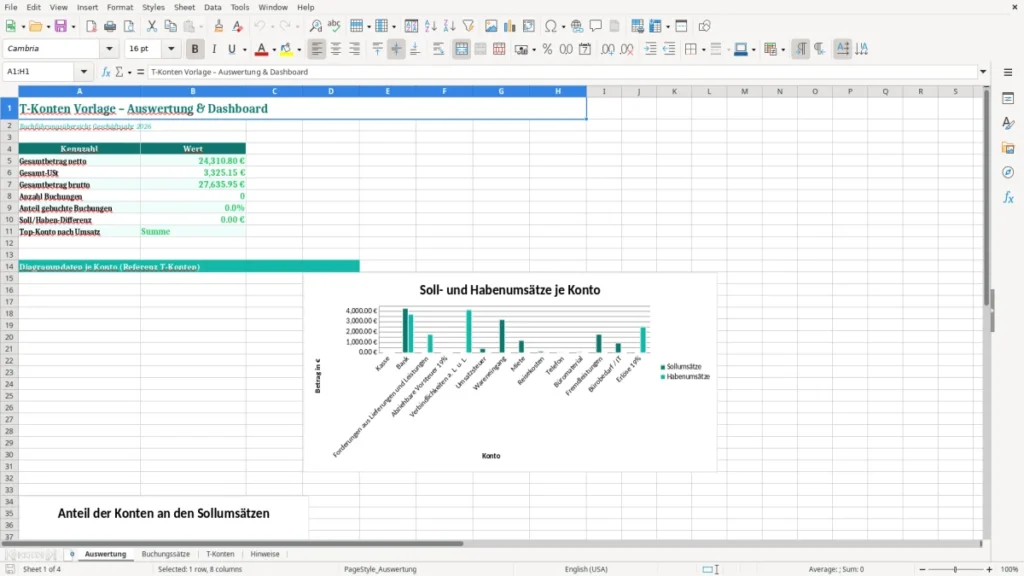Toggle Underline formatting

tap(231, 49)
